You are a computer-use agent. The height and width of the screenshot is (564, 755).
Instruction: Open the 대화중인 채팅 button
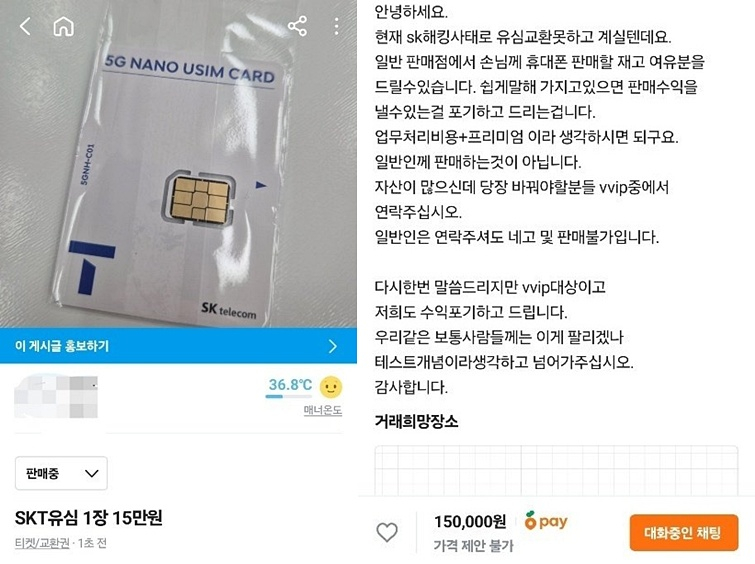pos(684,533)
